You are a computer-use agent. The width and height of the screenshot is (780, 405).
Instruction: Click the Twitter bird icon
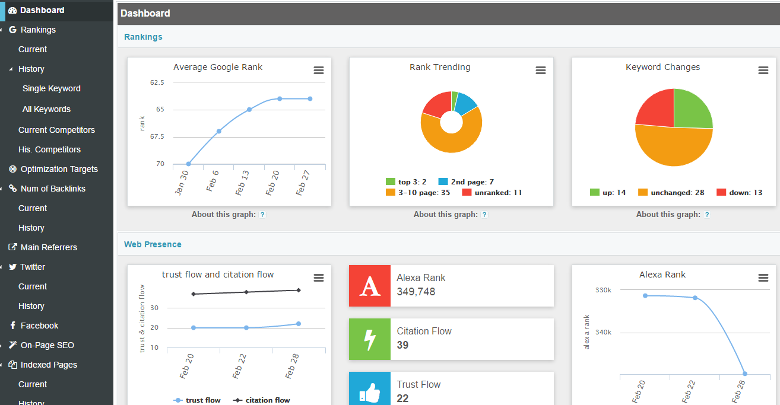[x=13, y=267]
